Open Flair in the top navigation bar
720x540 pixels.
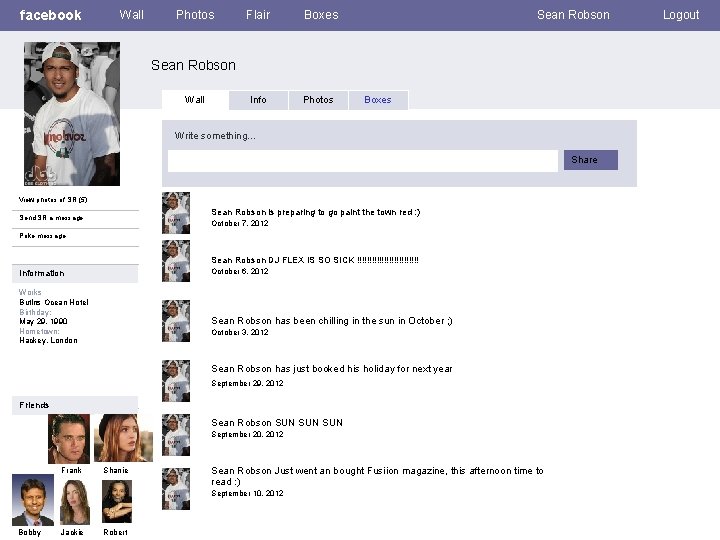pos(258,15)
